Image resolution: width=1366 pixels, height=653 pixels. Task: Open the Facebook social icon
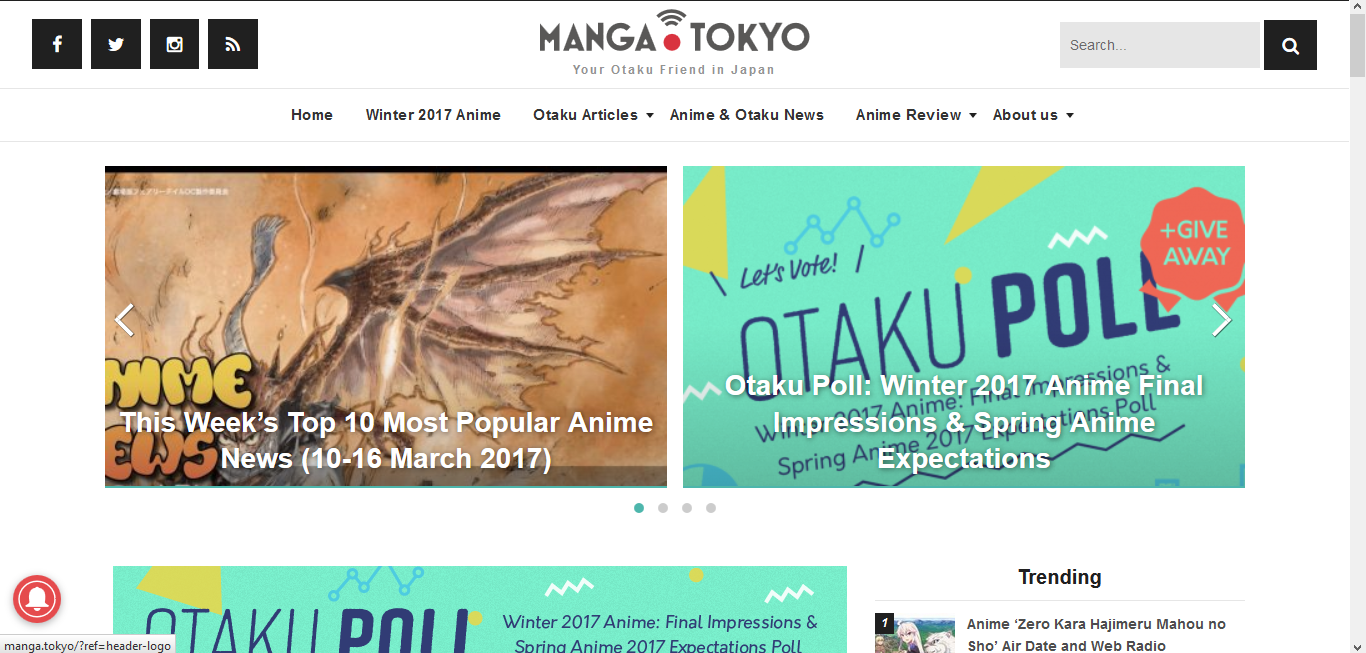click(57, 44)
